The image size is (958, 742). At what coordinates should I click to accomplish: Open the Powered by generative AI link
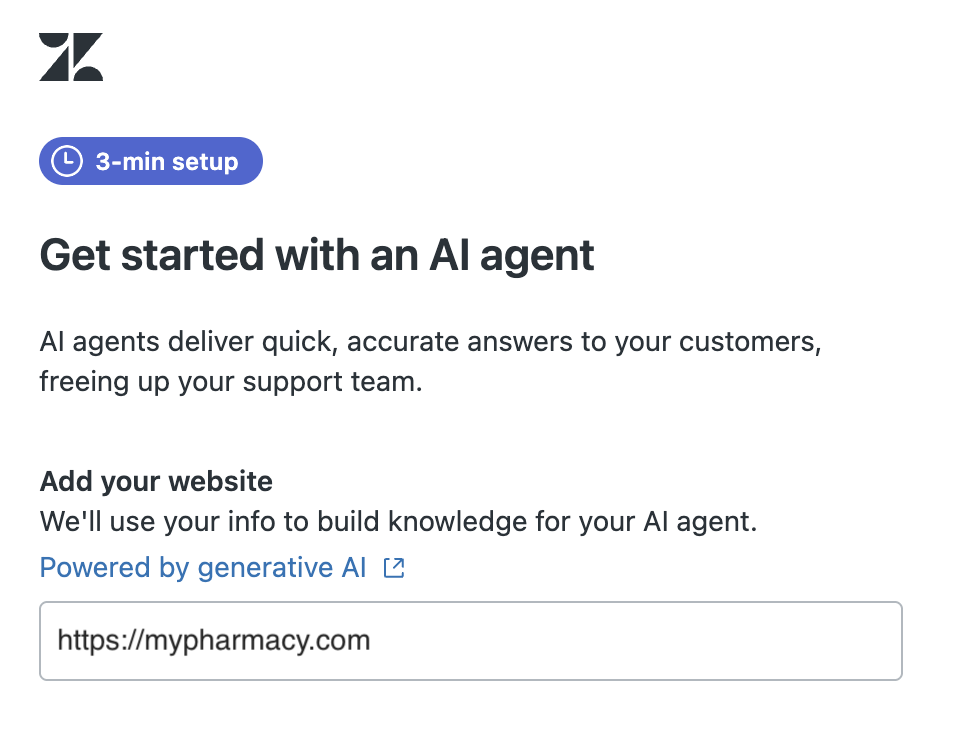pyautogui.click(x=203, y=568)
